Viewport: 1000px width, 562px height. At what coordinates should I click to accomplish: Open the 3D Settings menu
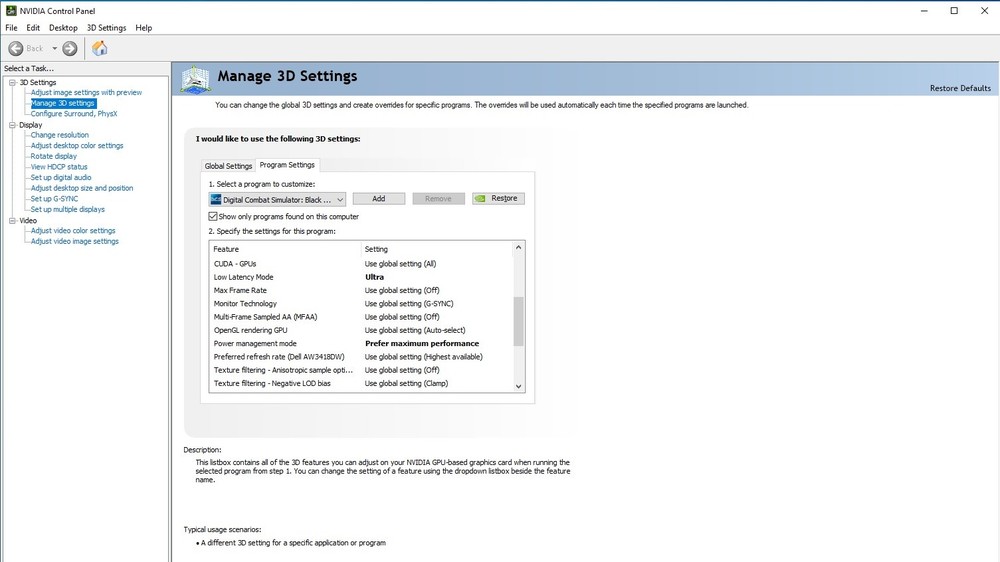click(x=107, y=28)
